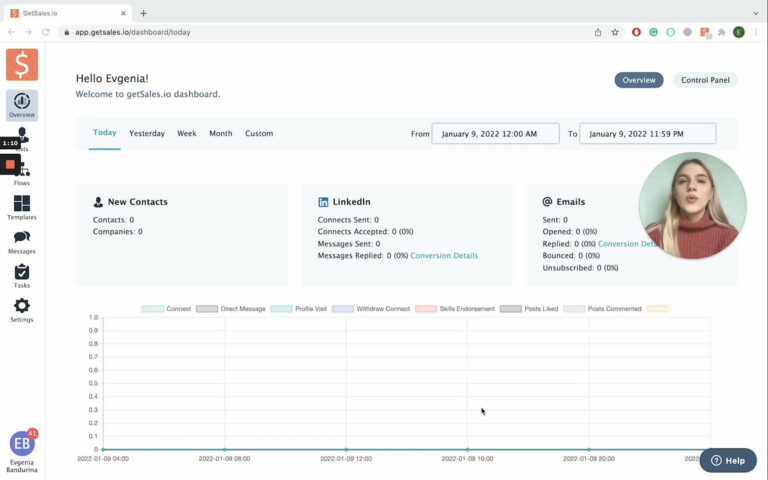Open Flows in the sidebar
This screenshot has height=480, width=768.
tap(22, 175)
